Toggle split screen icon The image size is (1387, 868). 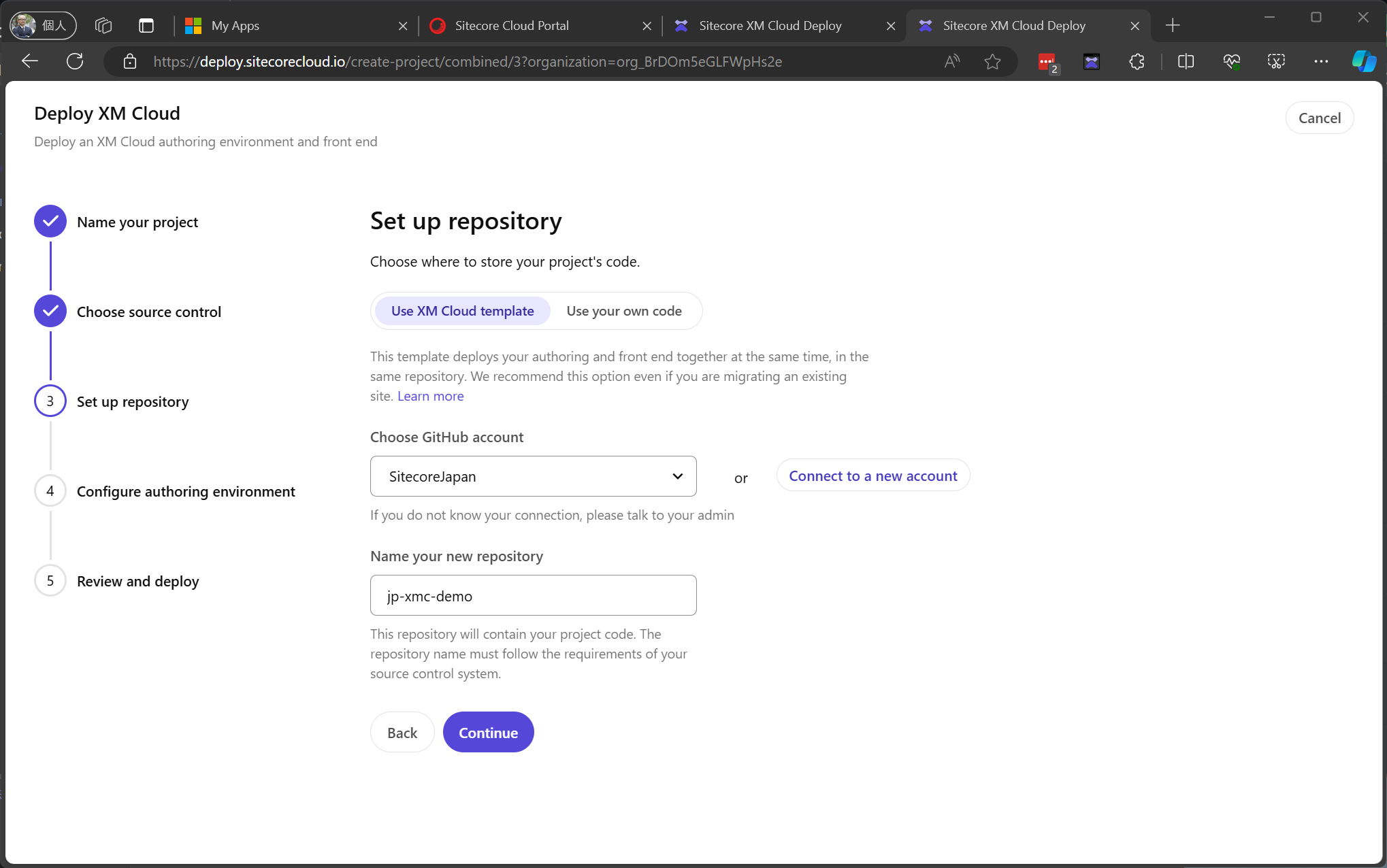pyautogui.click(x=1186, y=61)
